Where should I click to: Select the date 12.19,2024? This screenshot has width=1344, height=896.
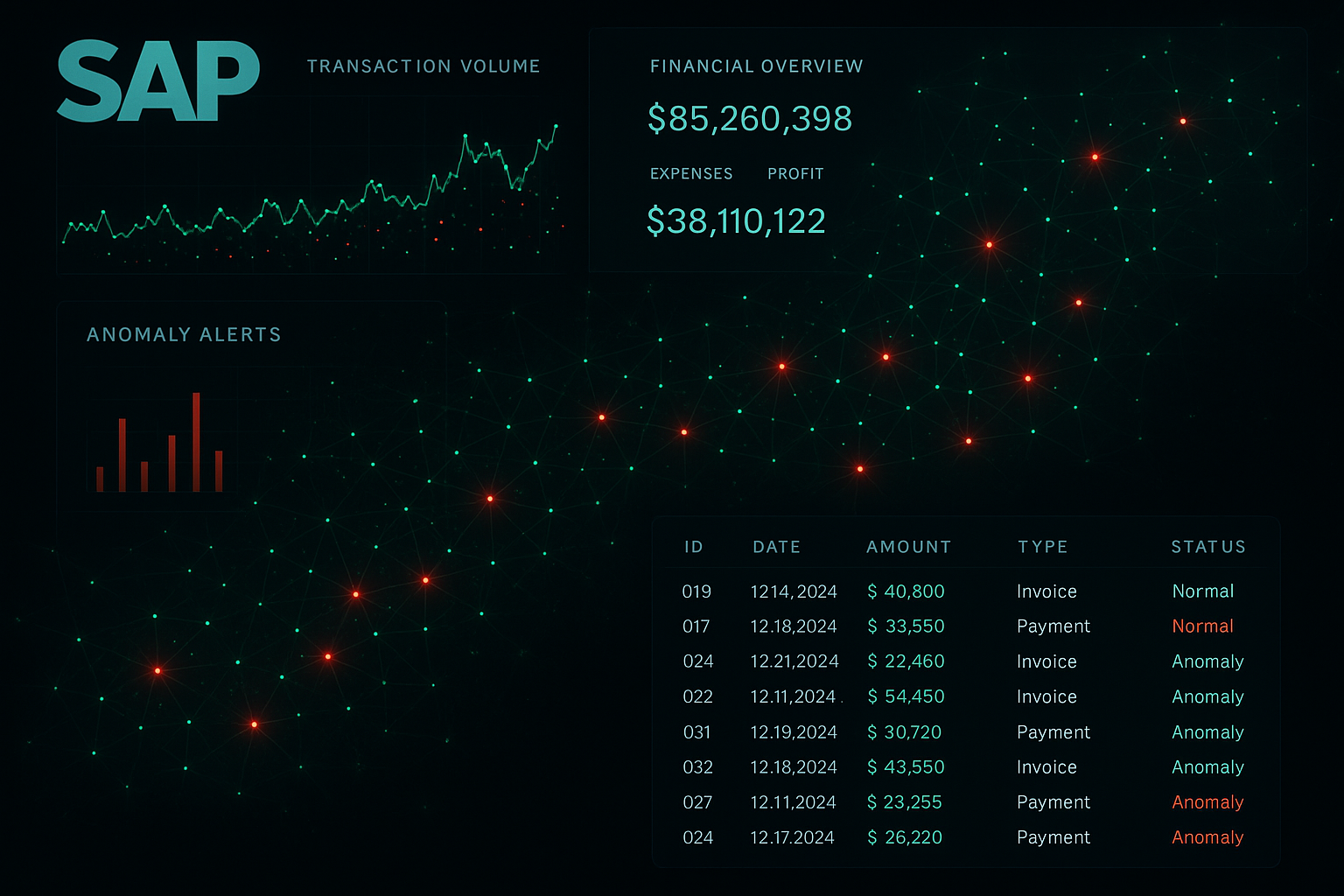tap(794, 732)
